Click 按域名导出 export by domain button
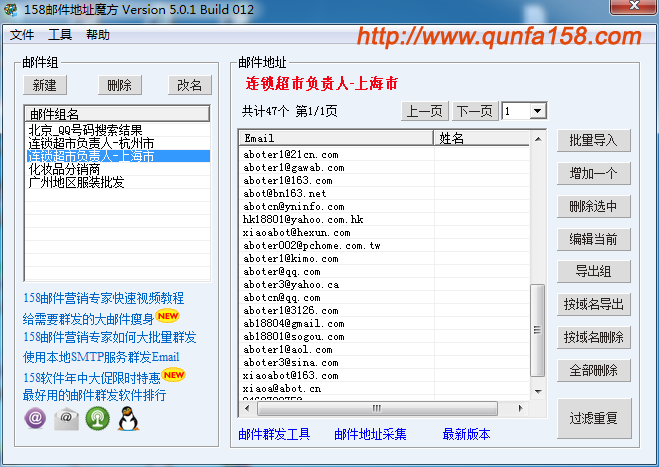This screenshot has width=659, height=467. pos(593,304)
